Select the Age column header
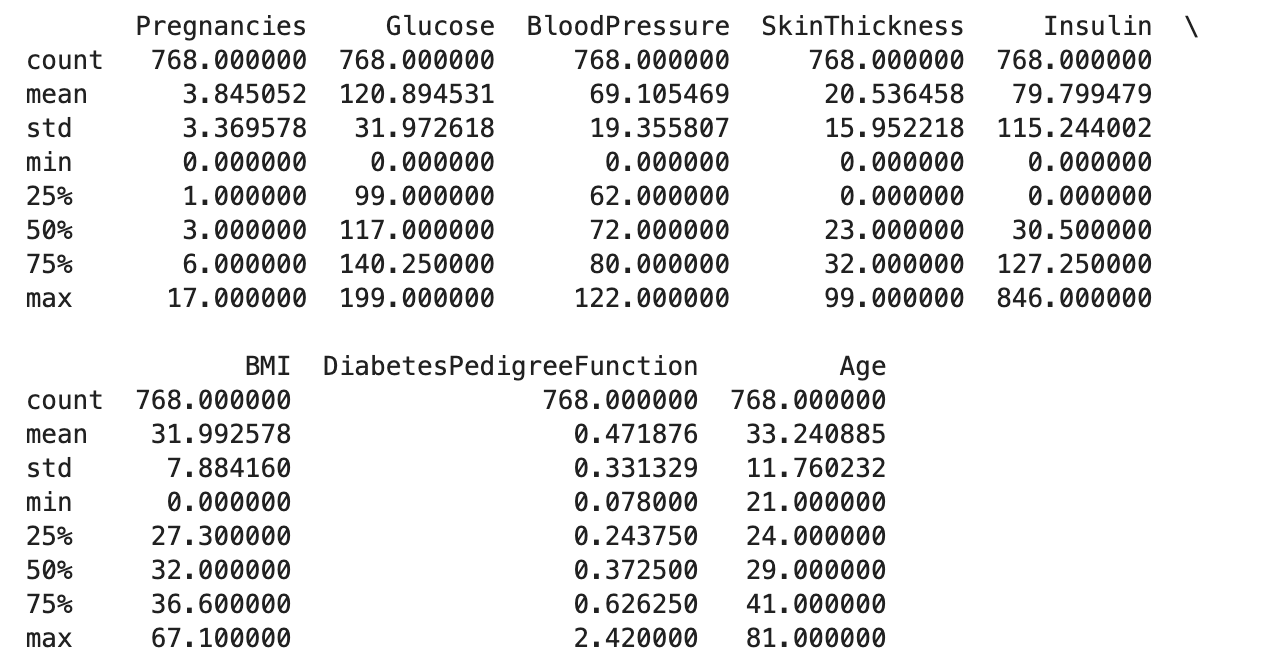This screenshot has width=1272, height=672. coord(863,367)
